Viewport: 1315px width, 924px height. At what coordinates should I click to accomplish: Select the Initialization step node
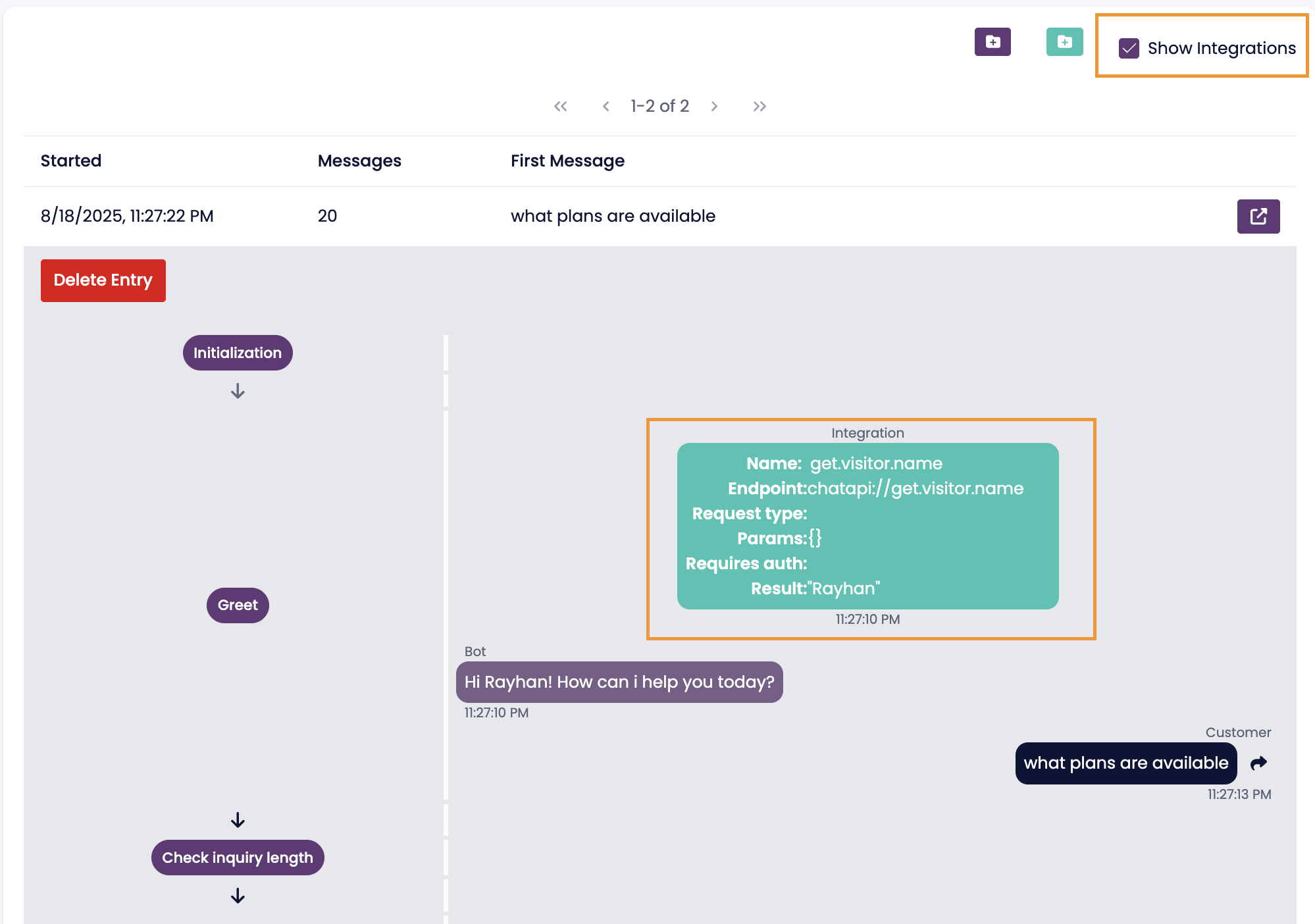tap(238, 353)
